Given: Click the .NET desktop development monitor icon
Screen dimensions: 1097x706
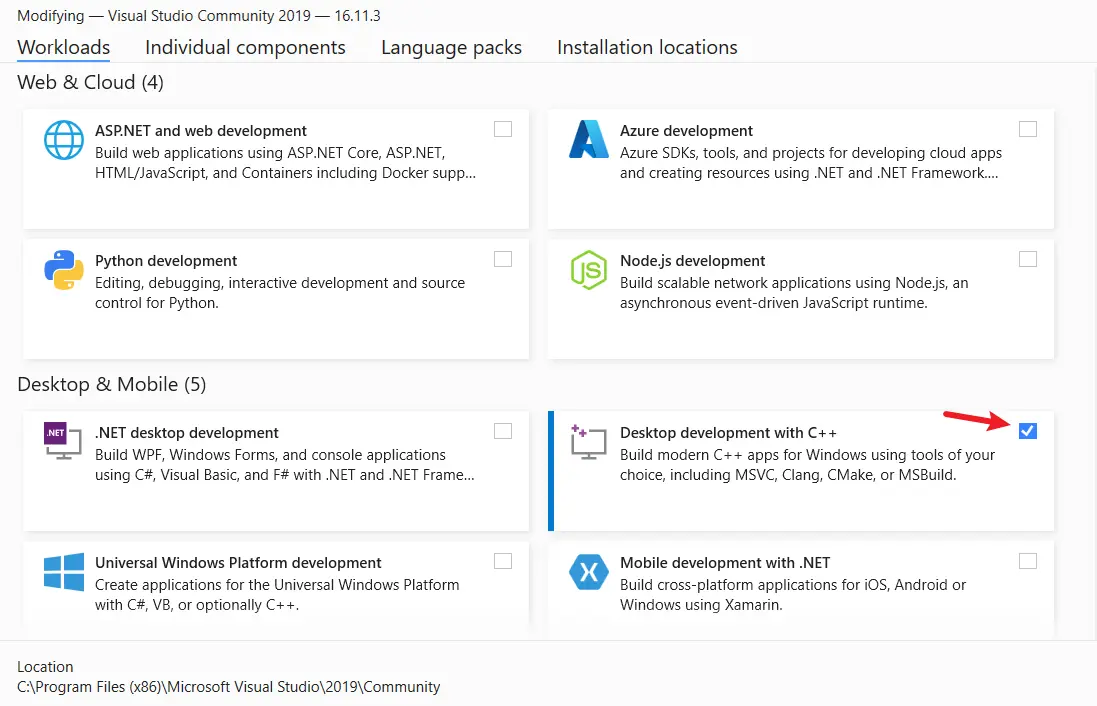Looking at the screenshot, I should click(x=63, y=441).
